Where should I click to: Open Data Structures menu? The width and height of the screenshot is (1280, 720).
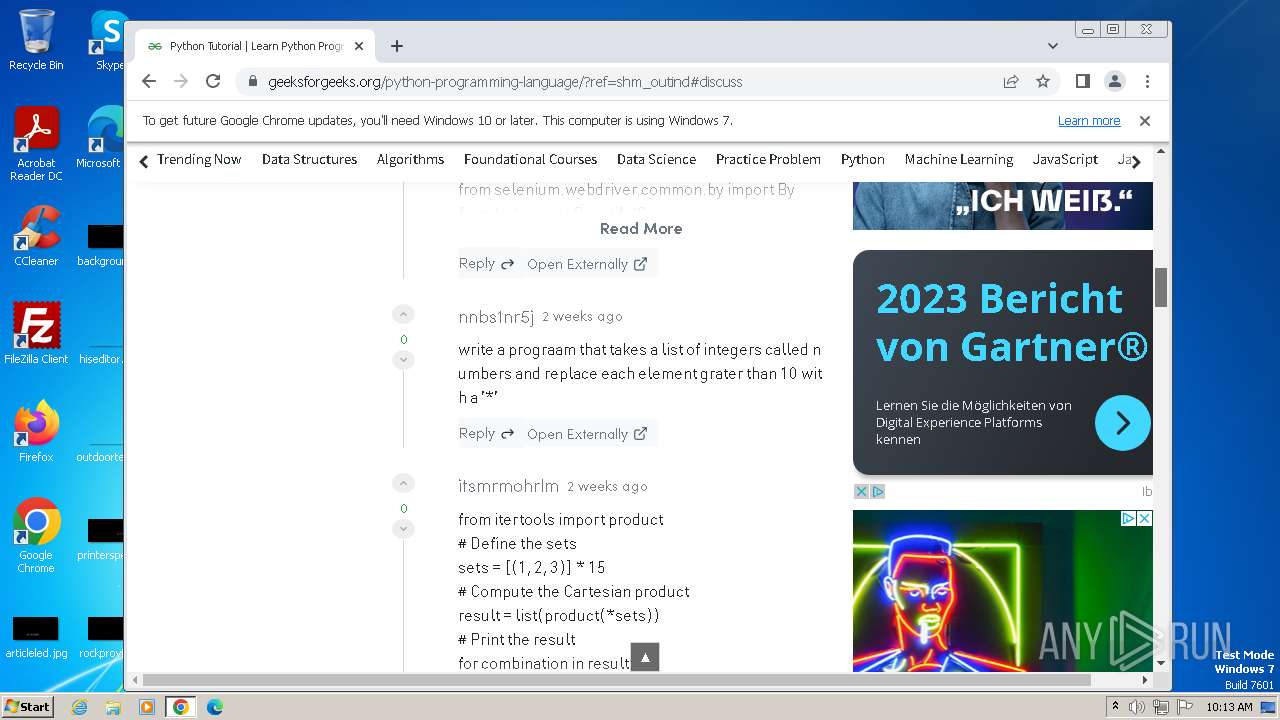pos(309,159)
